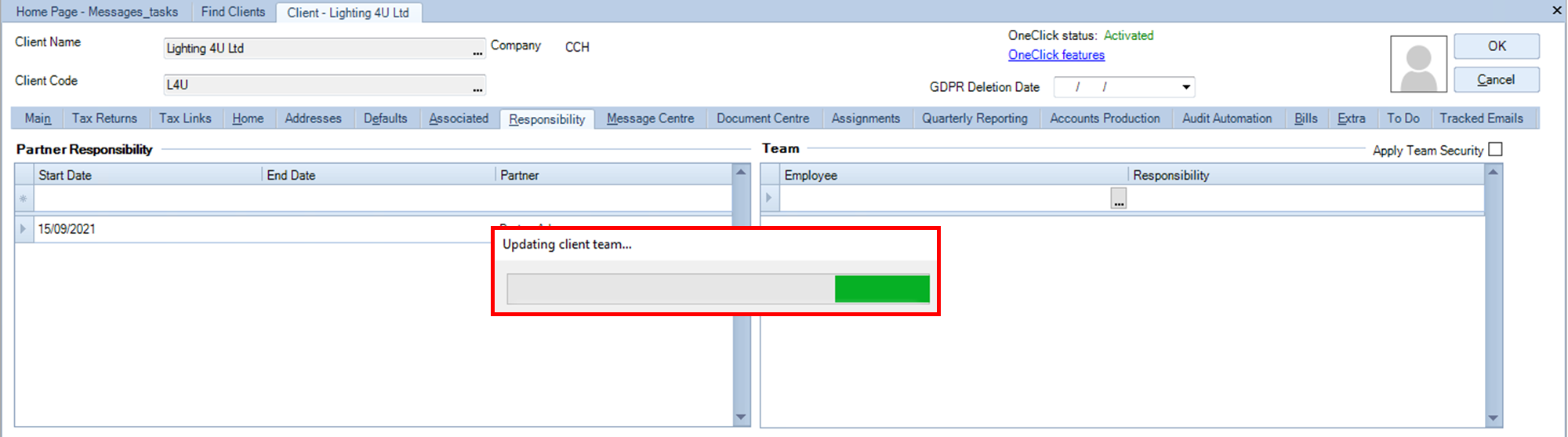The height and width of the screenshot is (437, 1568).
Task: Select Responsibility tab
Action: 546,119
